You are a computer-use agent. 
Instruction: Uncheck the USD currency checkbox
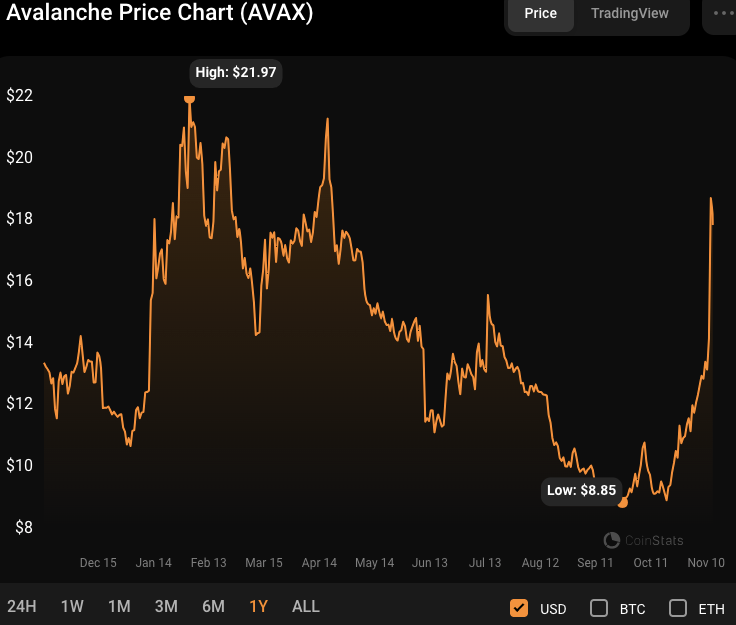coord(519,608)
